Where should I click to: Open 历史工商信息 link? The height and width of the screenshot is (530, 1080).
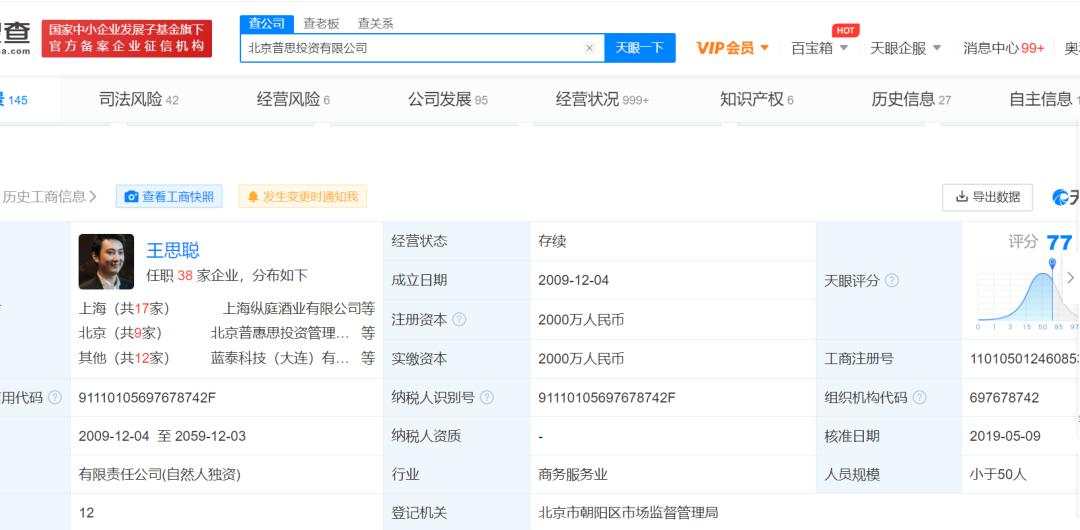pyautogui.click(x=48, y=197)
